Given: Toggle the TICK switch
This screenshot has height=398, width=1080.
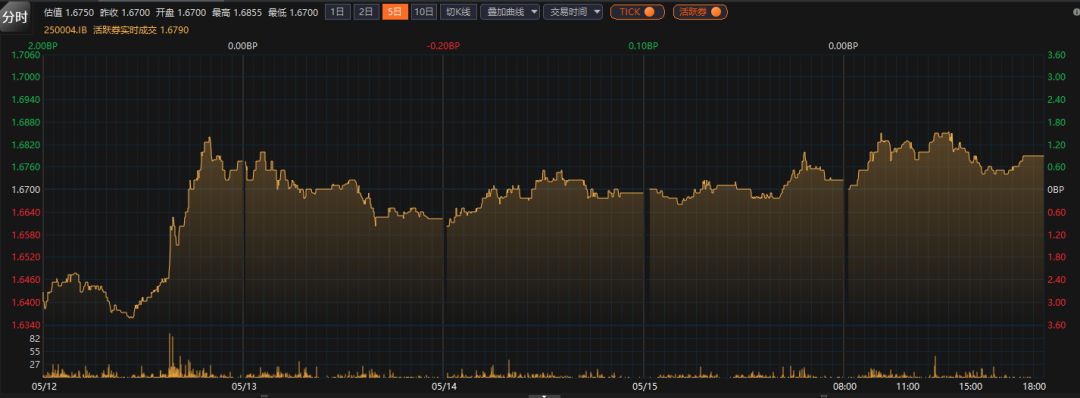Looking at the screenshot, I should pos(637,12).
